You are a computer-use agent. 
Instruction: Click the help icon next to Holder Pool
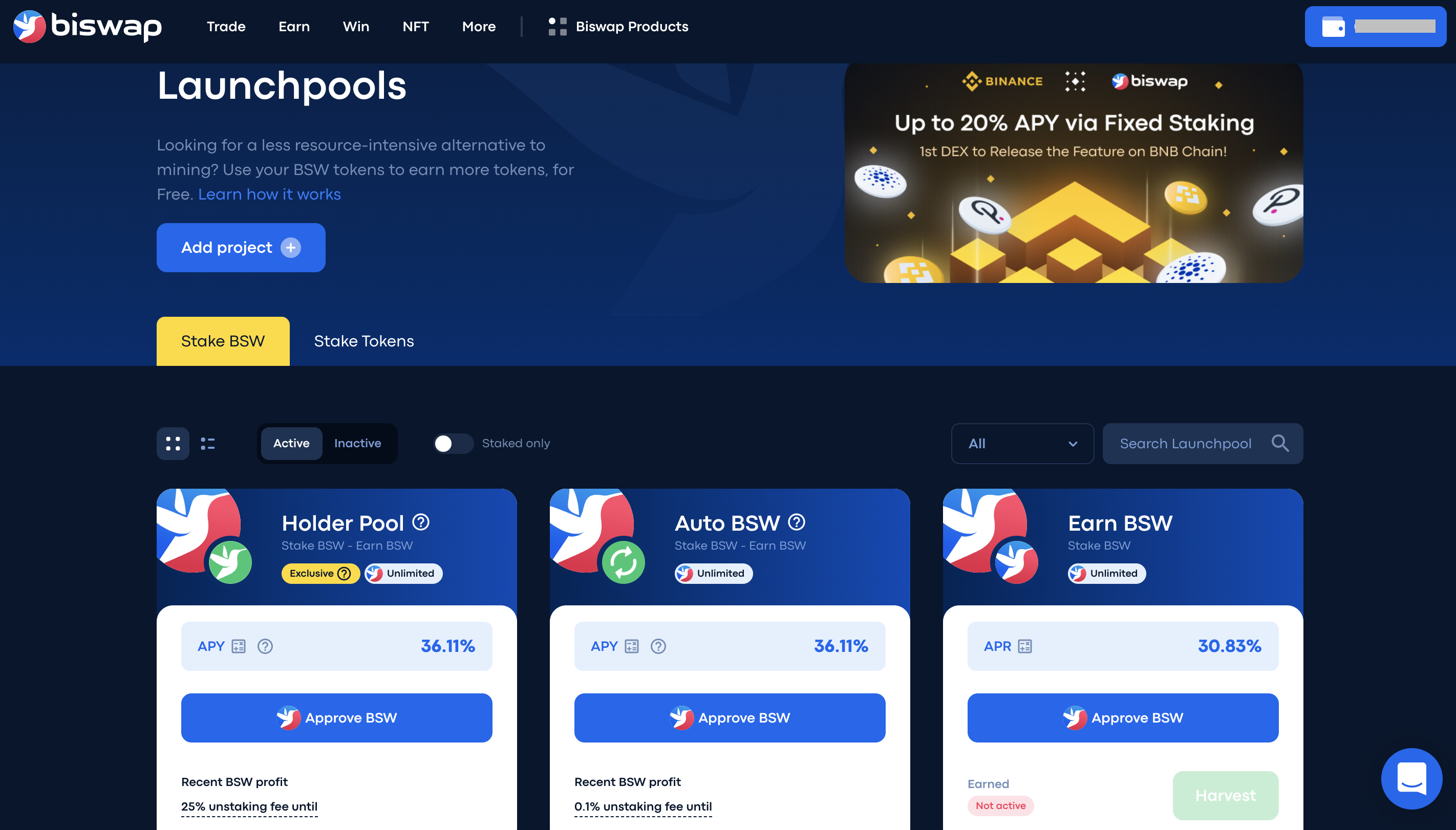tap(421, 522)
